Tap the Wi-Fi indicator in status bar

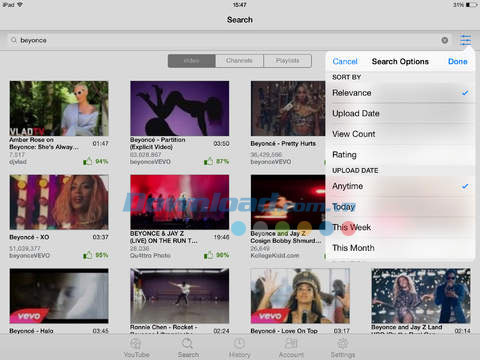point(20,5)
